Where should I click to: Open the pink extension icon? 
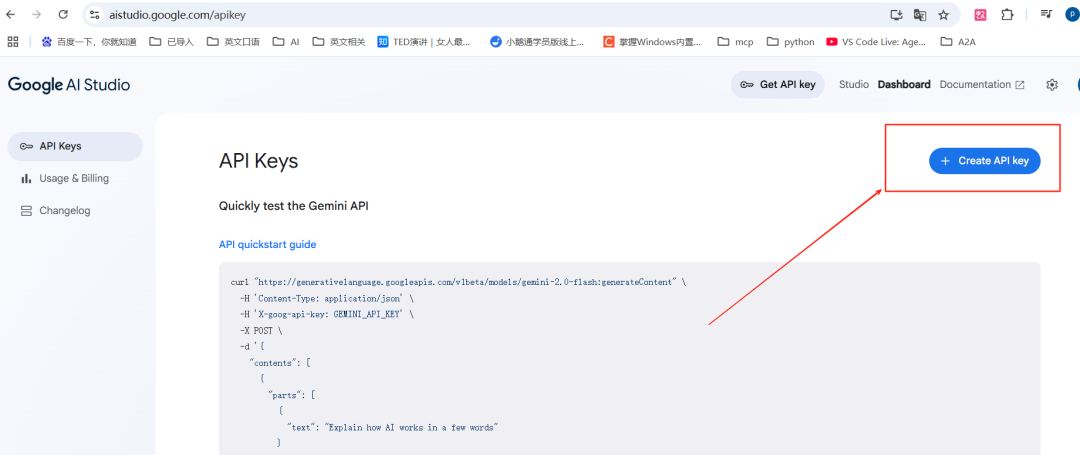(980, 14)
